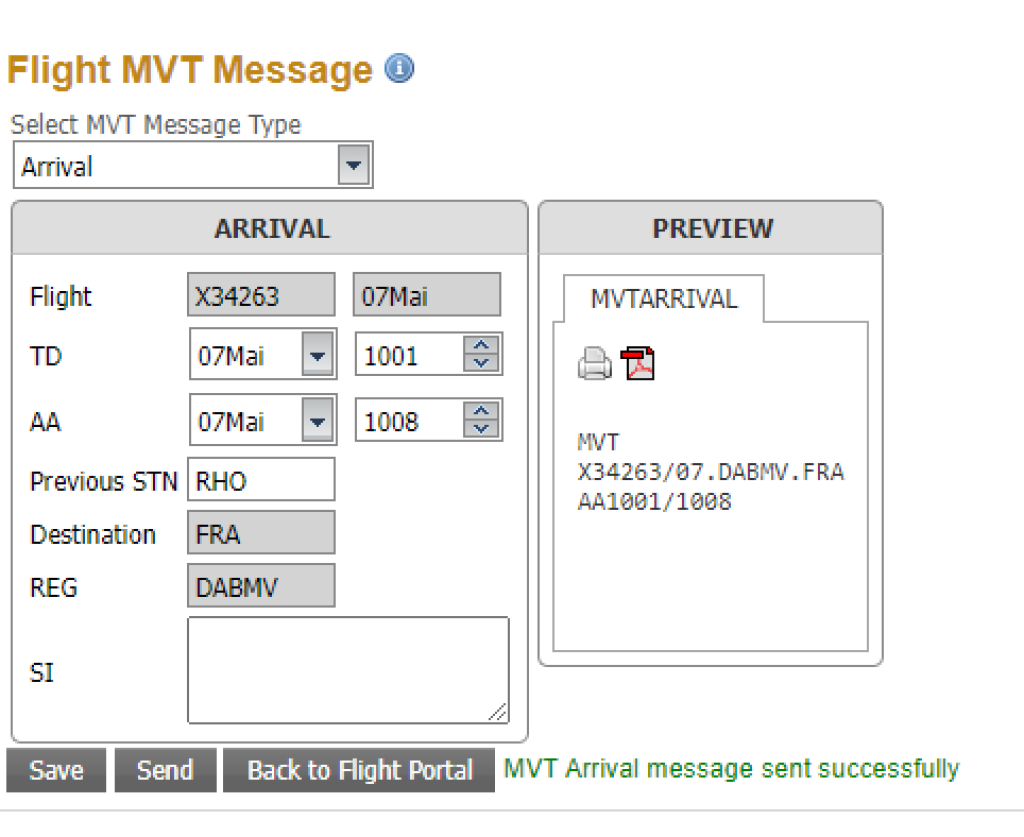The image size is (1024, 837).
Task: Click the info icon beside Flight MVT Message
Action: [x=399, y=69]
